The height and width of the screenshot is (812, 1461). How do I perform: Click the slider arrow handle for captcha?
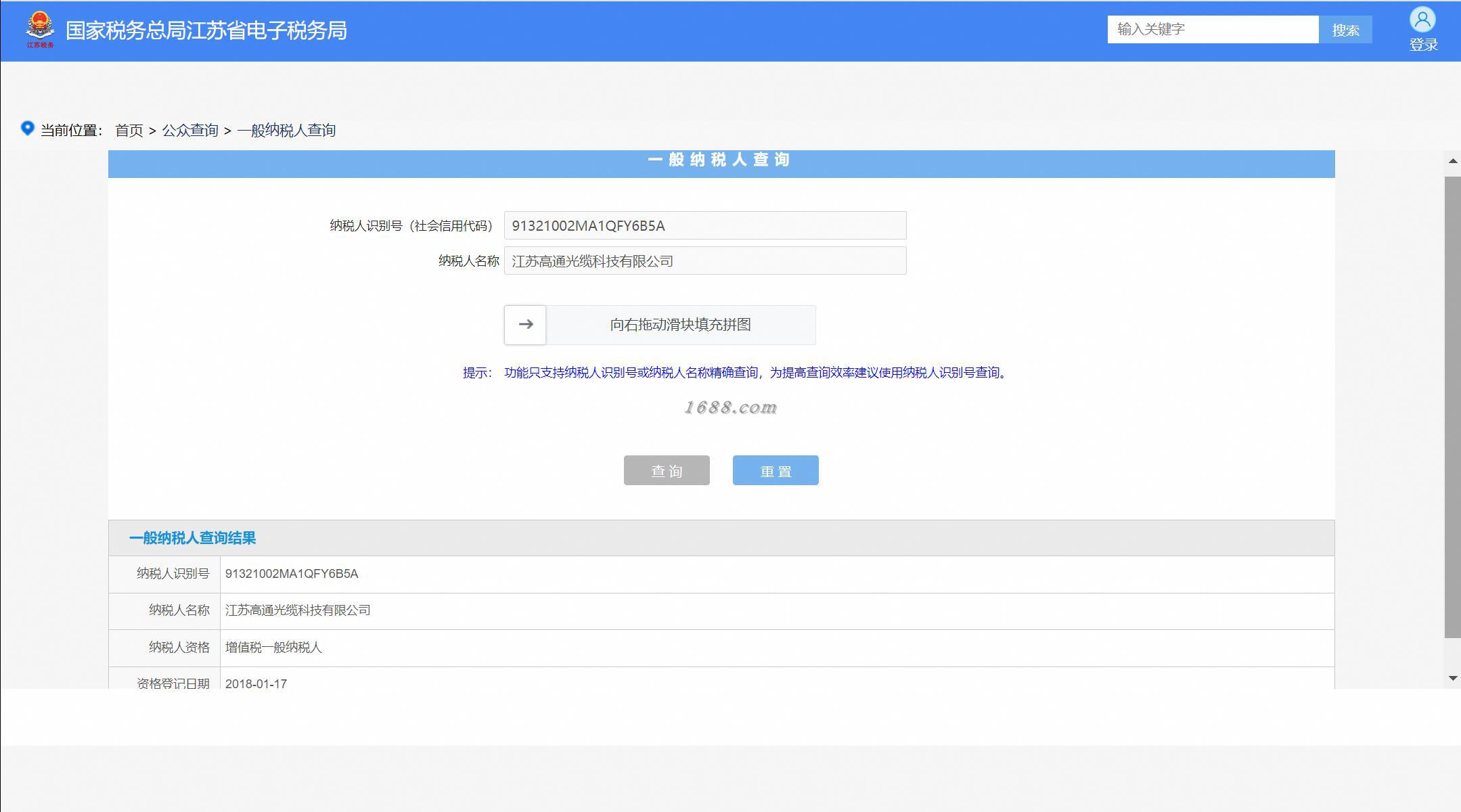pos(525,325)
